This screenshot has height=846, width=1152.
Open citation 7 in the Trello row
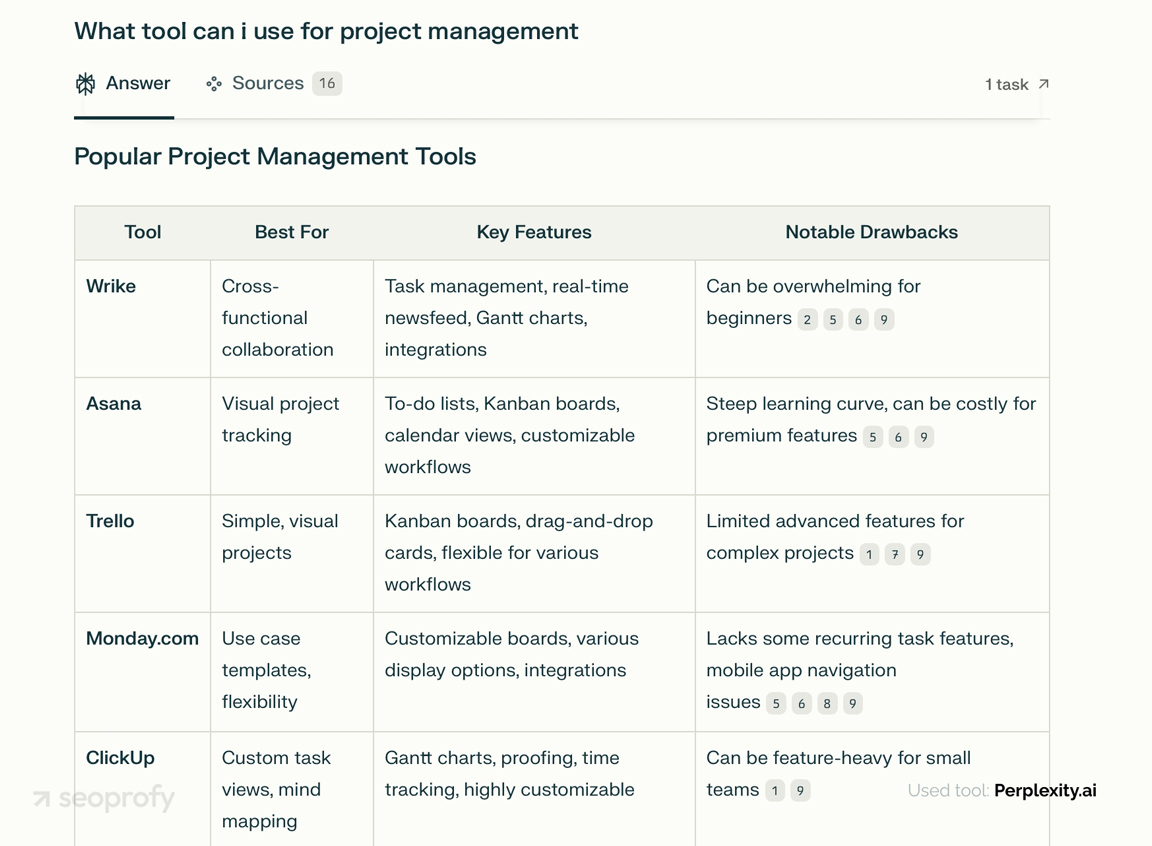pos(895,554)
